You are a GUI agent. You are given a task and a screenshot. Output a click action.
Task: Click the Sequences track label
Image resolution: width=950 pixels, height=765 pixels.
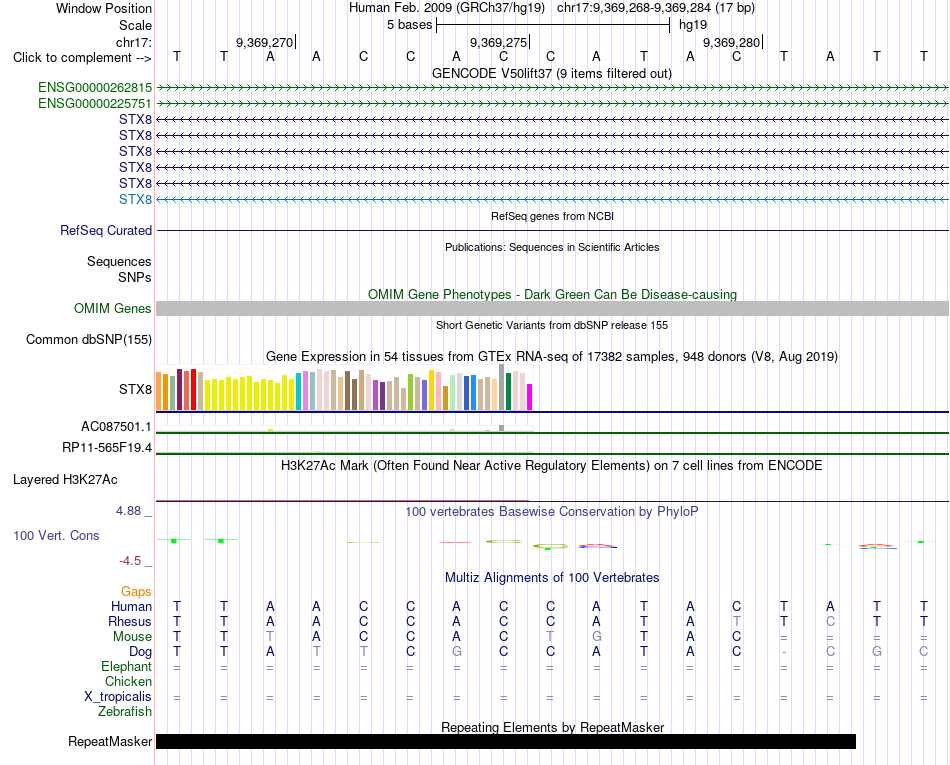click(x=119, y=262)
